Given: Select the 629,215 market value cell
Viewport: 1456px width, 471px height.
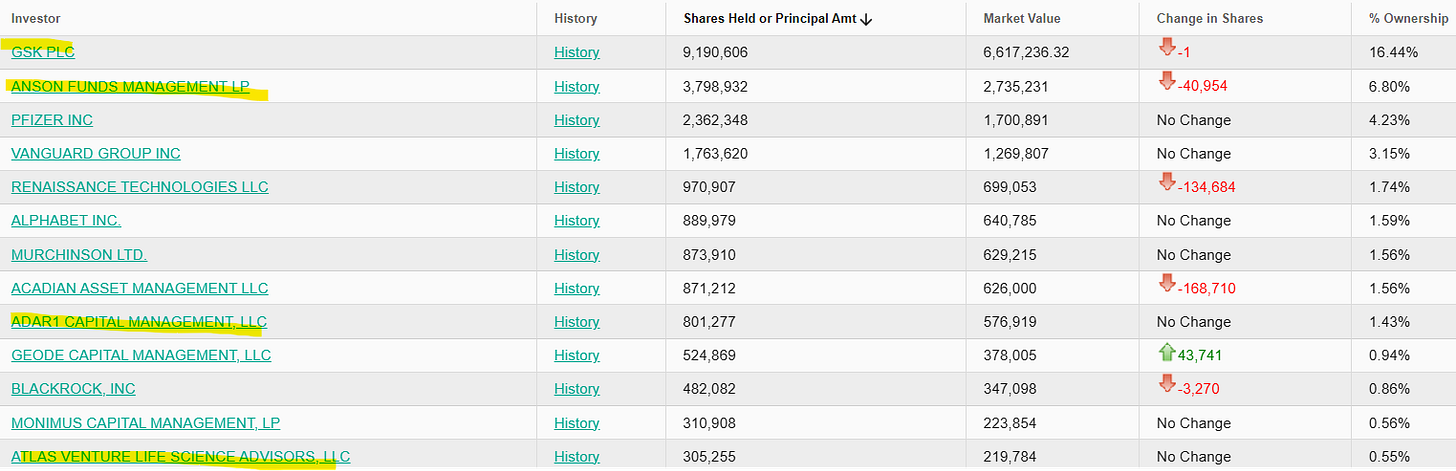Looking at the screenshot, I should click(1010, 254).
